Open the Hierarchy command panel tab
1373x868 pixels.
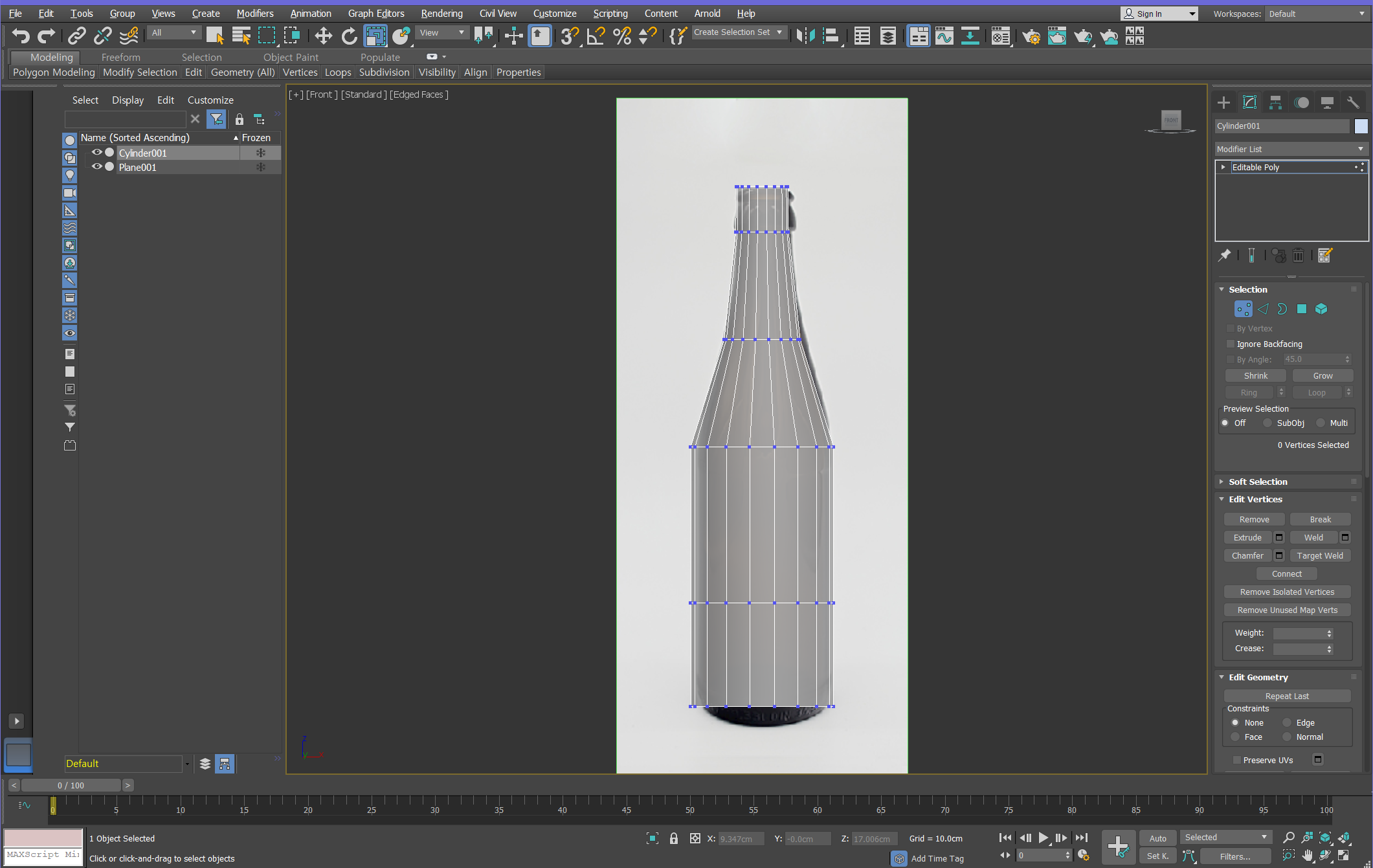[1275, 102]
